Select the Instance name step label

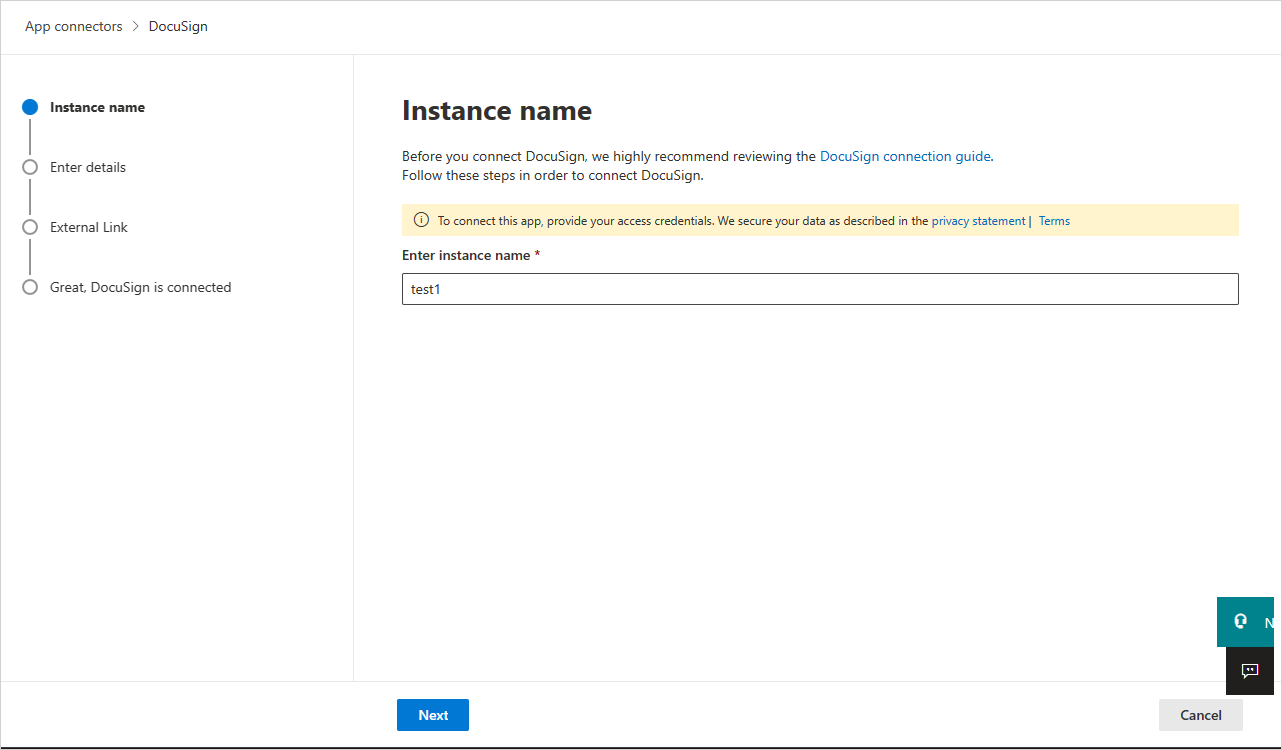[x=97, y=107]
